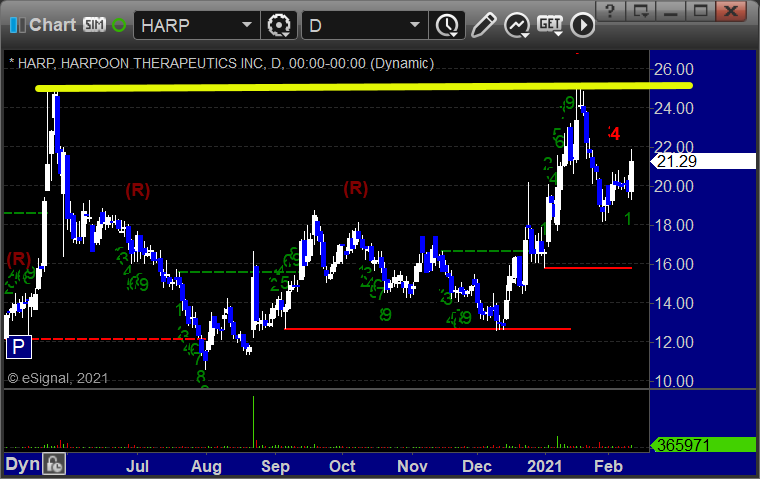The height and width of the screenshot is (479, 760).
Task: Toggle the SIM mode badge
Action: coord(94,25)
